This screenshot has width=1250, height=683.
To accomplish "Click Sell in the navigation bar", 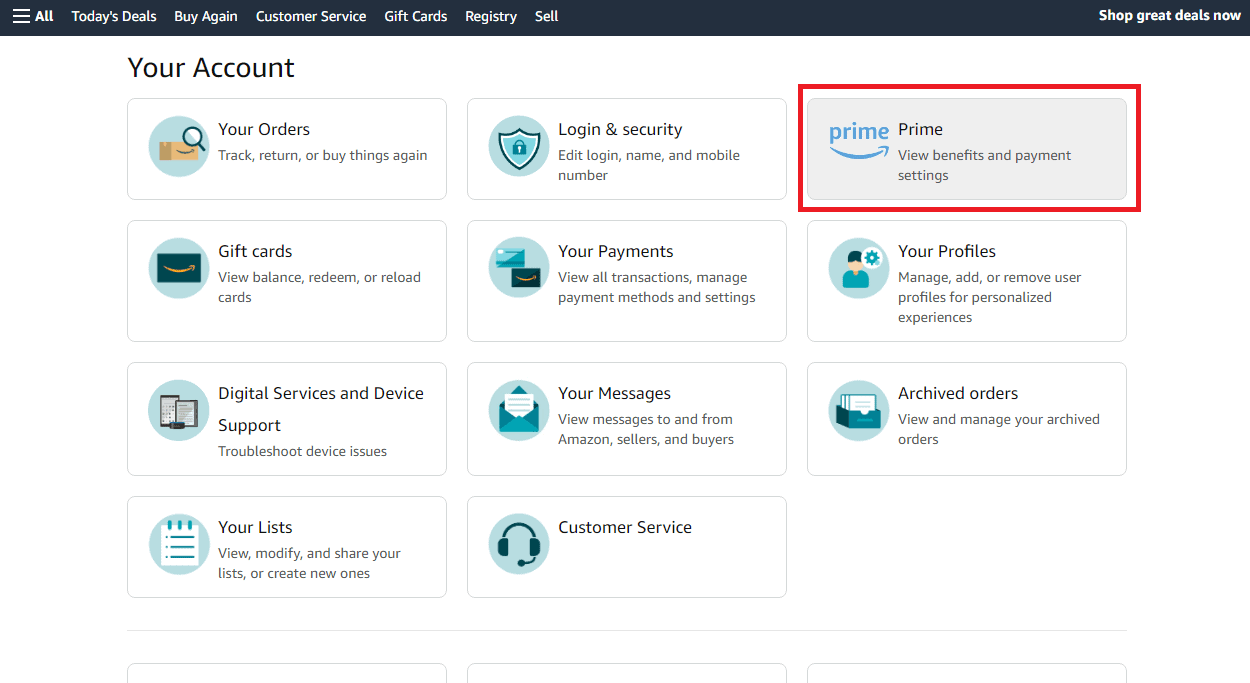I will (x=547, y=16).
